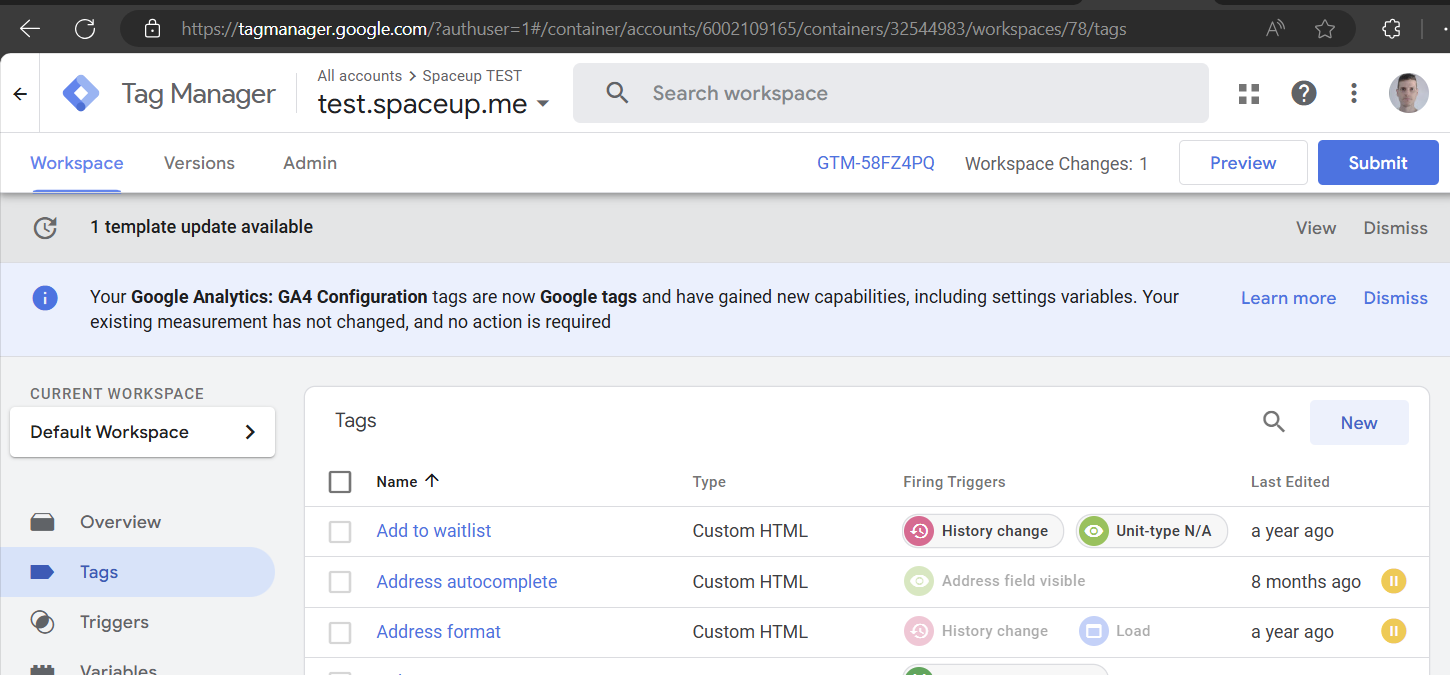Dismiss the Google tags notice

pos(1395,298)
